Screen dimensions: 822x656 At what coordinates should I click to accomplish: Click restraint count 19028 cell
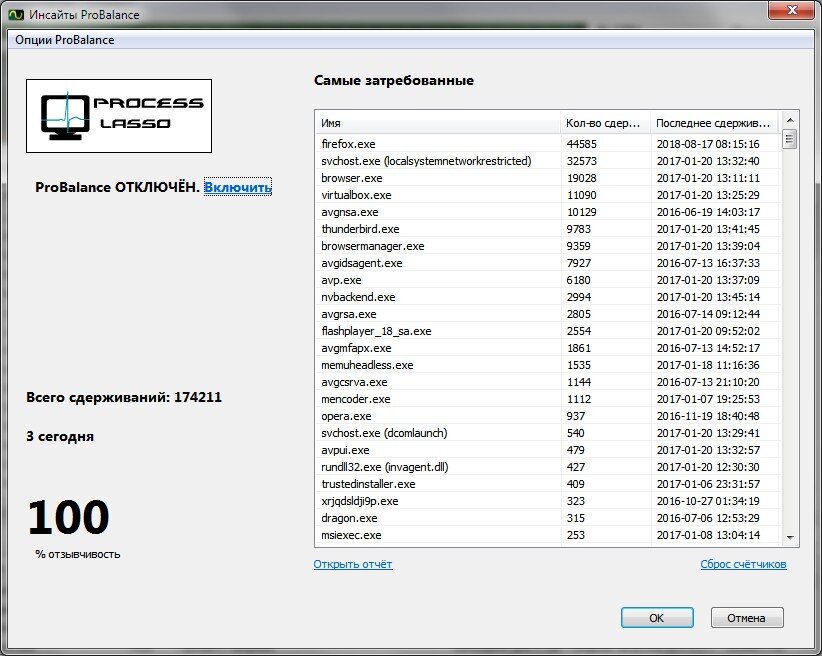[x=581, y=178]
